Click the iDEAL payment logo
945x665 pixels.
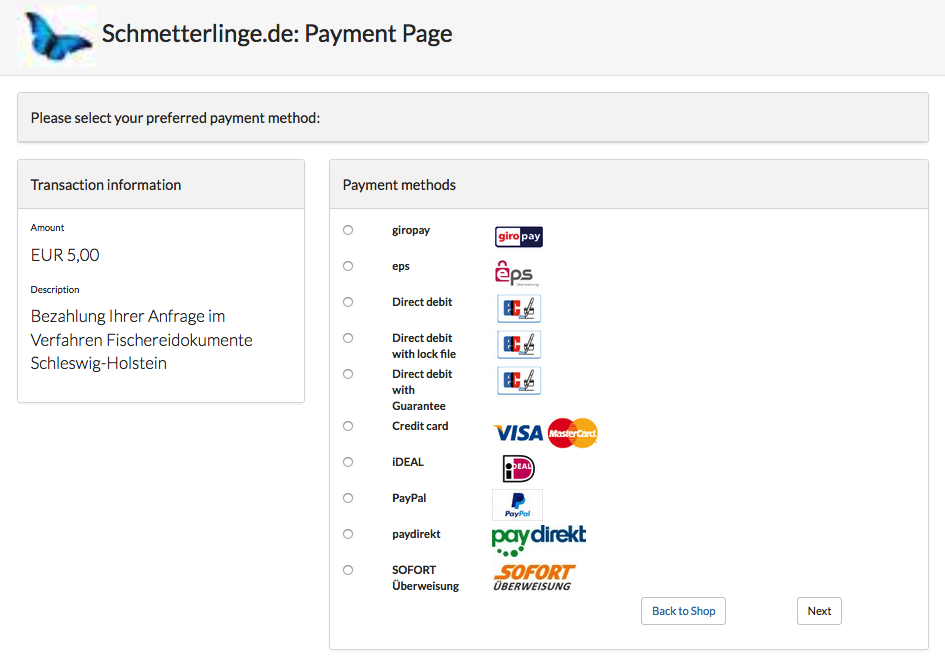pyautogui.click(x=518, y=468)
